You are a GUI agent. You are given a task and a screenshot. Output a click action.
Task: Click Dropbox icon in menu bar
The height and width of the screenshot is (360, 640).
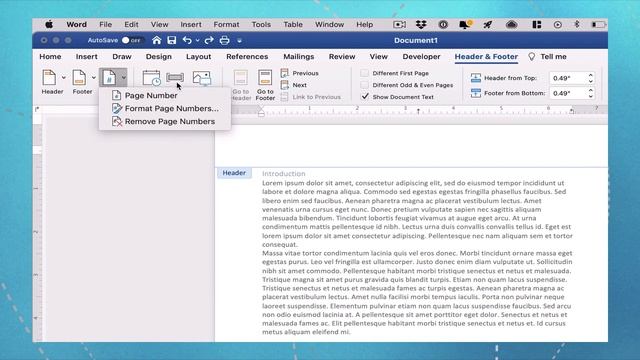421,24
